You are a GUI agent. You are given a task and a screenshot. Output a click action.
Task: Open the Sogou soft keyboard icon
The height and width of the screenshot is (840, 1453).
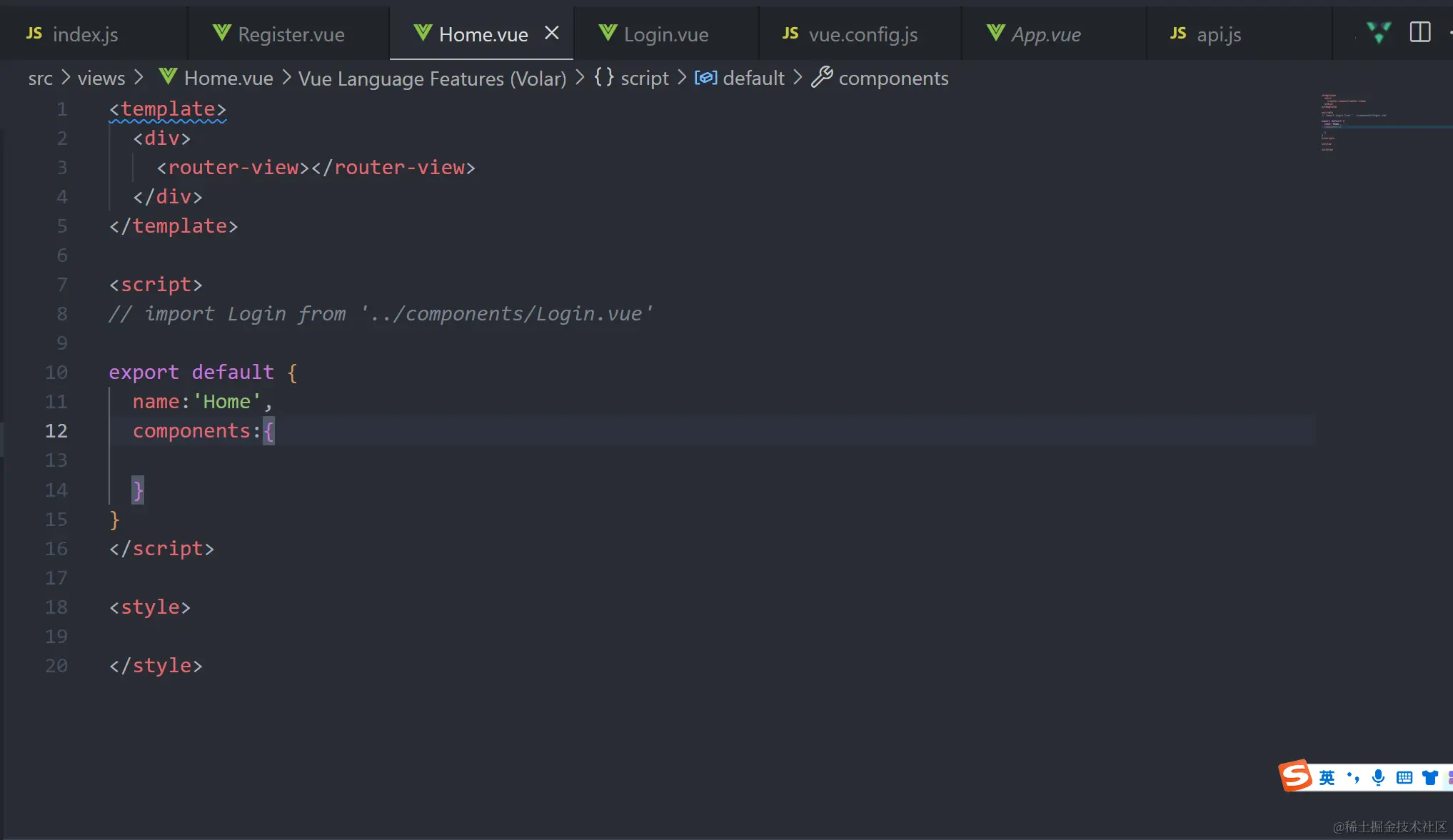[1404, 777]
